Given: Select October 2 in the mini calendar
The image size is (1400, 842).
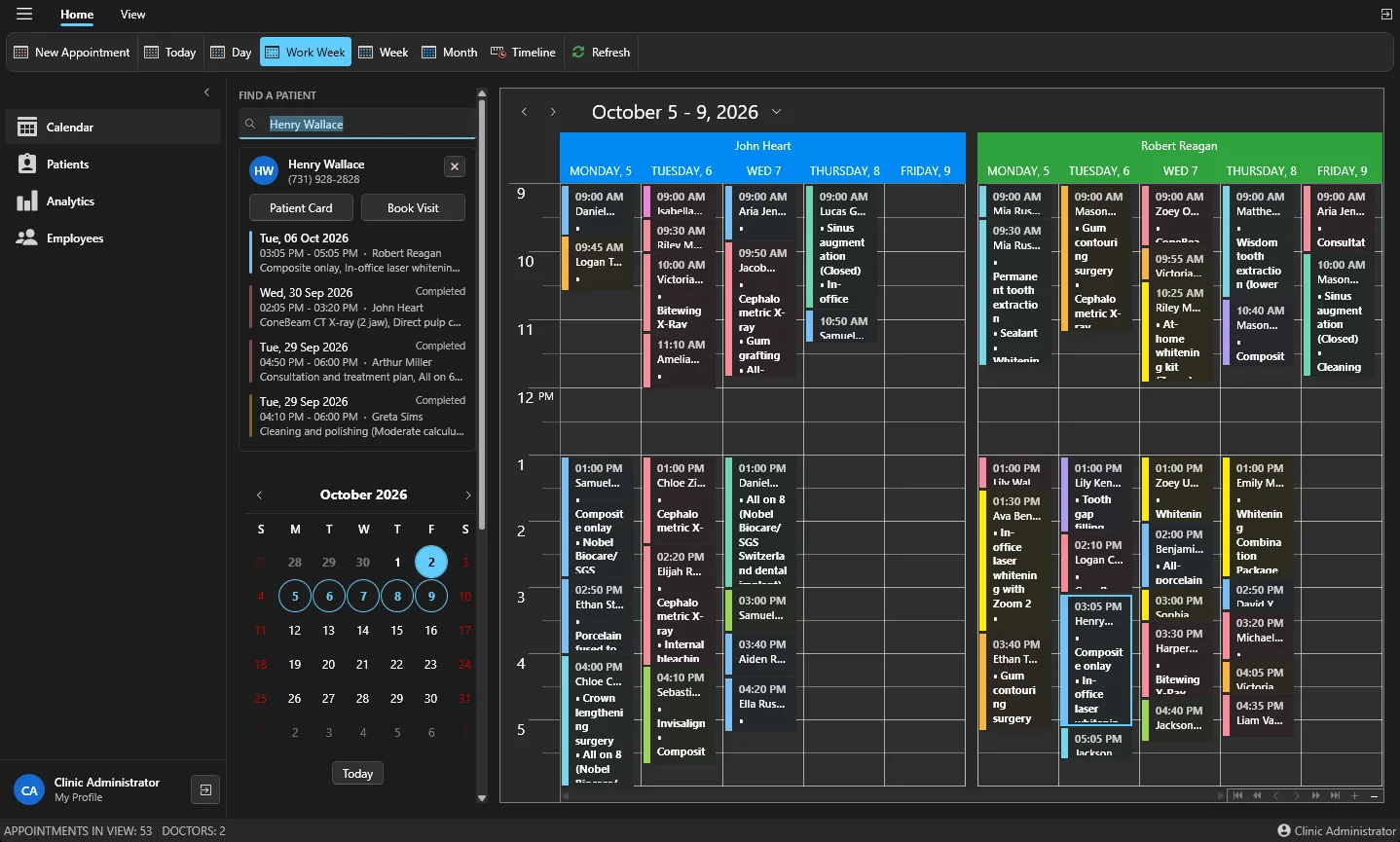Looking at the screenshot, I should point(431,562).
